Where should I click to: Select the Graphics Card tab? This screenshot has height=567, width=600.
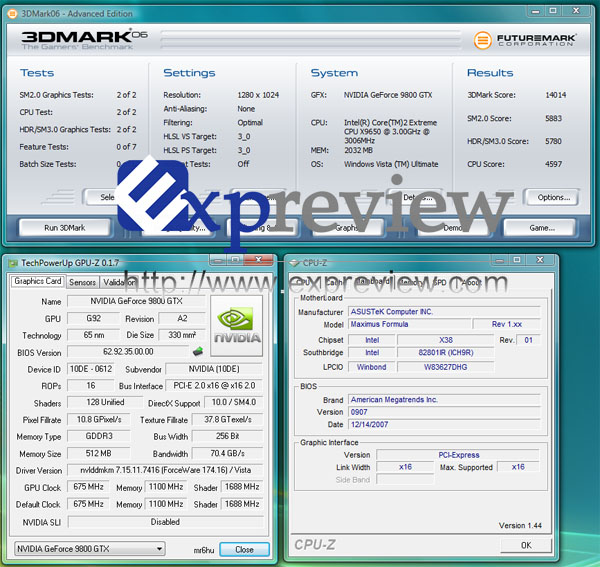pyautogui.click(x=38, y=282)
